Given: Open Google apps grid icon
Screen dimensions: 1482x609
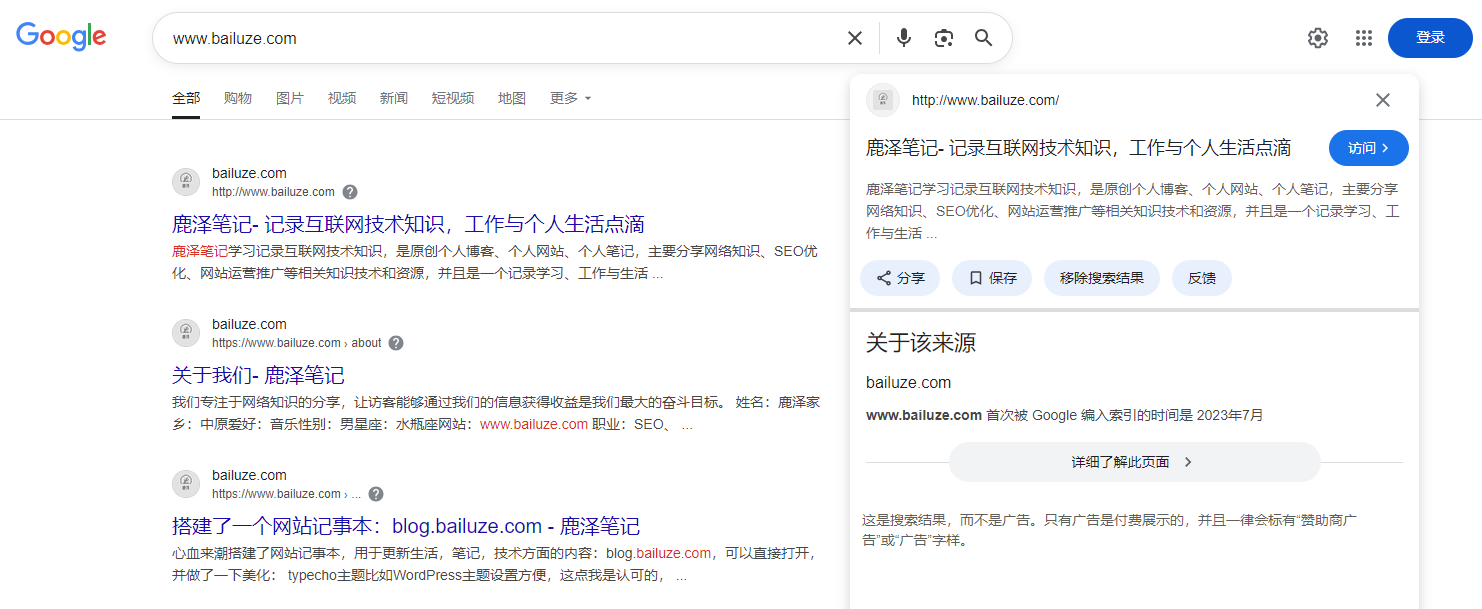Looking at the screenshot, I should 1364,38.
